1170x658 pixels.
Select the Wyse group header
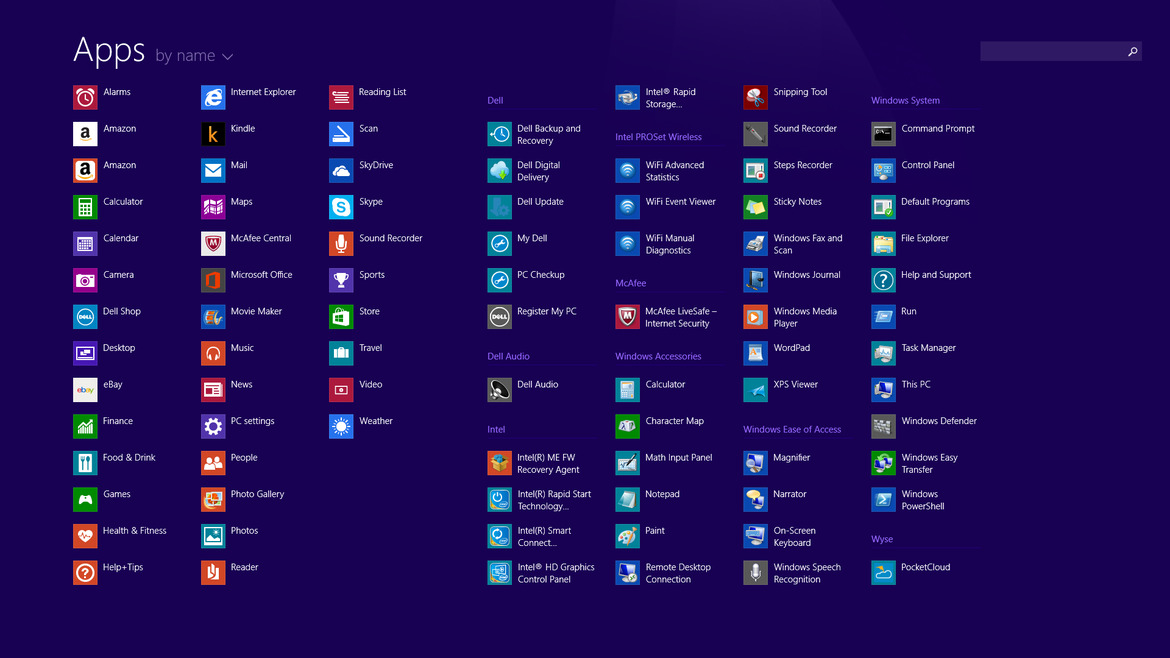click(x=882, y=539)
